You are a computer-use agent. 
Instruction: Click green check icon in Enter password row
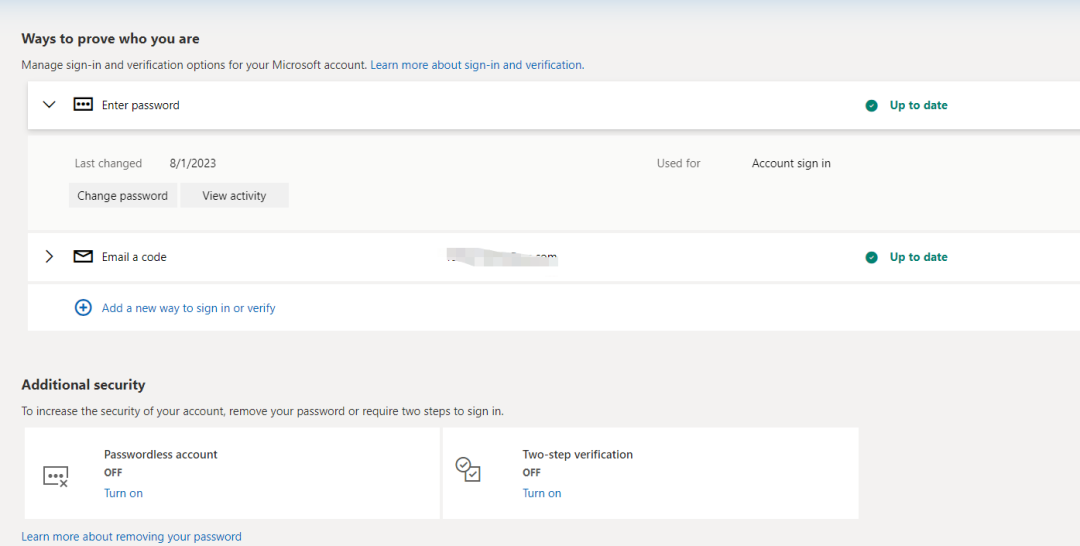(x=871, y=105)
